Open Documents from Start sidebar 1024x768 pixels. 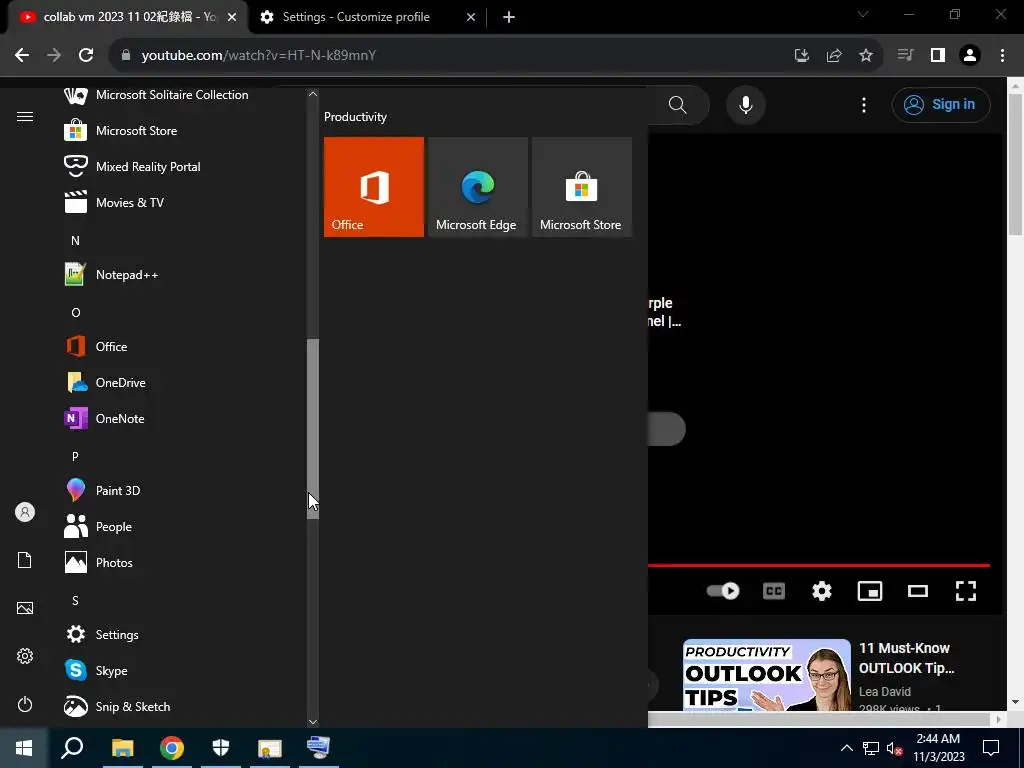point(25,560)
